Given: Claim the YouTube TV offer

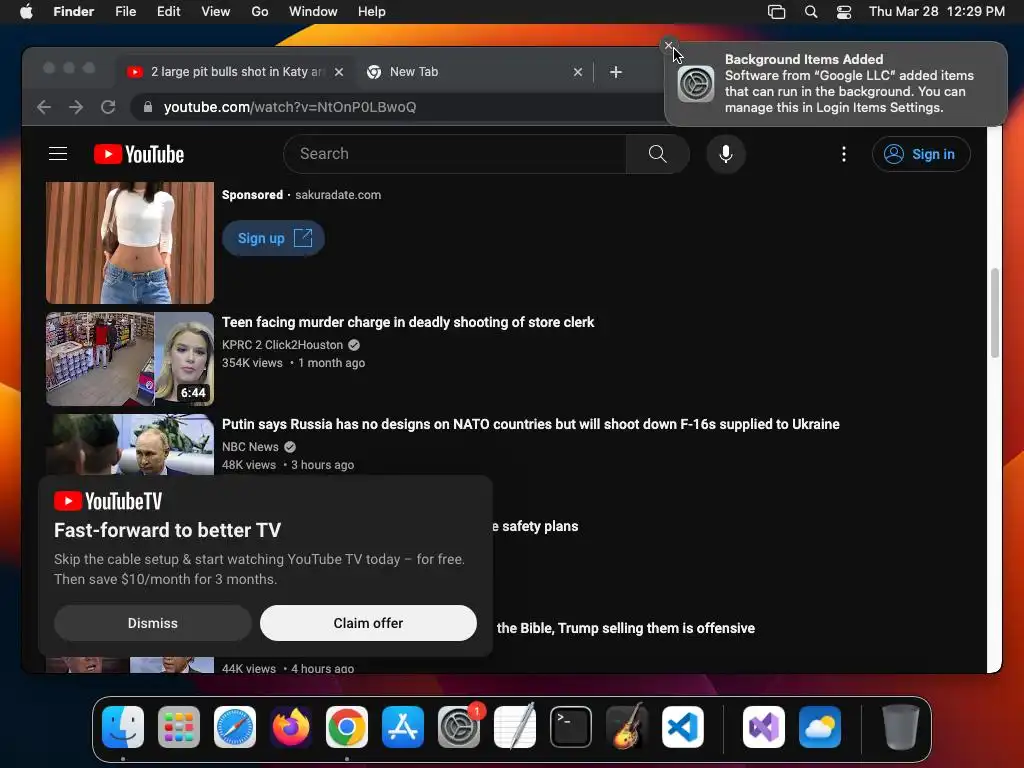Looking at the screenshot, I should 368,623.
